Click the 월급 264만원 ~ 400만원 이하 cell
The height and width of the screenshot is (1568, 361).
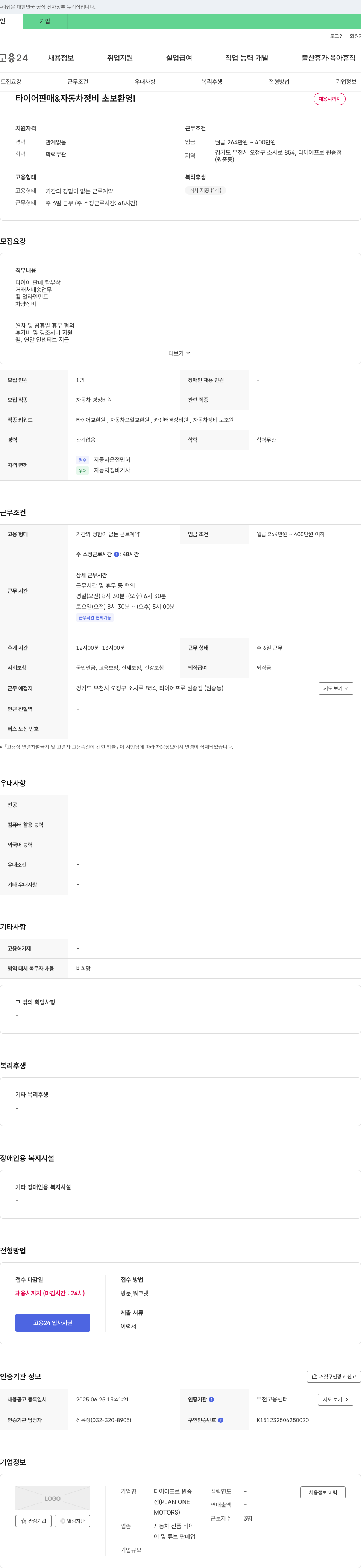(x=290, y=534)
